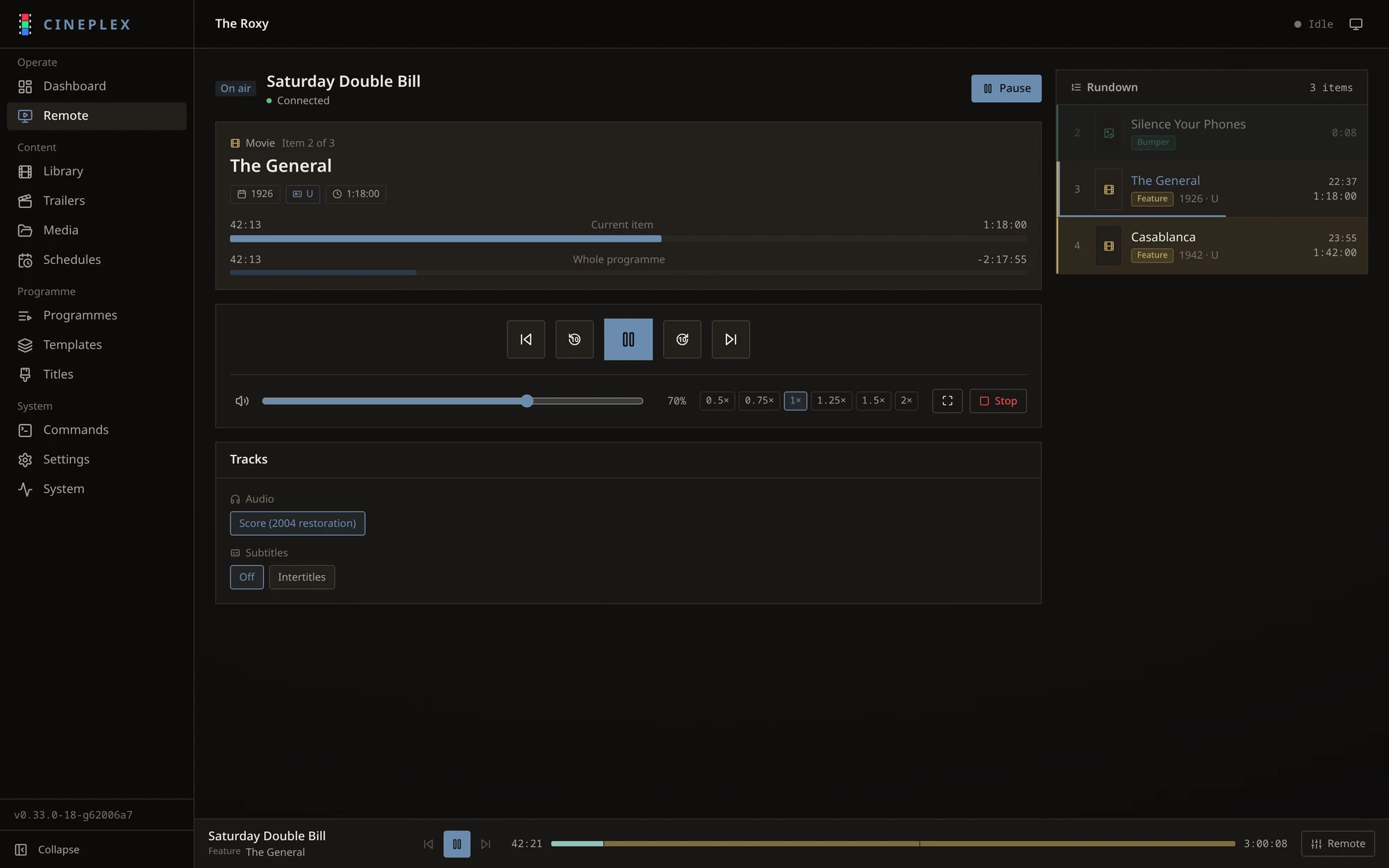Enable Intertitles subtitles
The image size is (1389, 868).
[x=301, y=577]
